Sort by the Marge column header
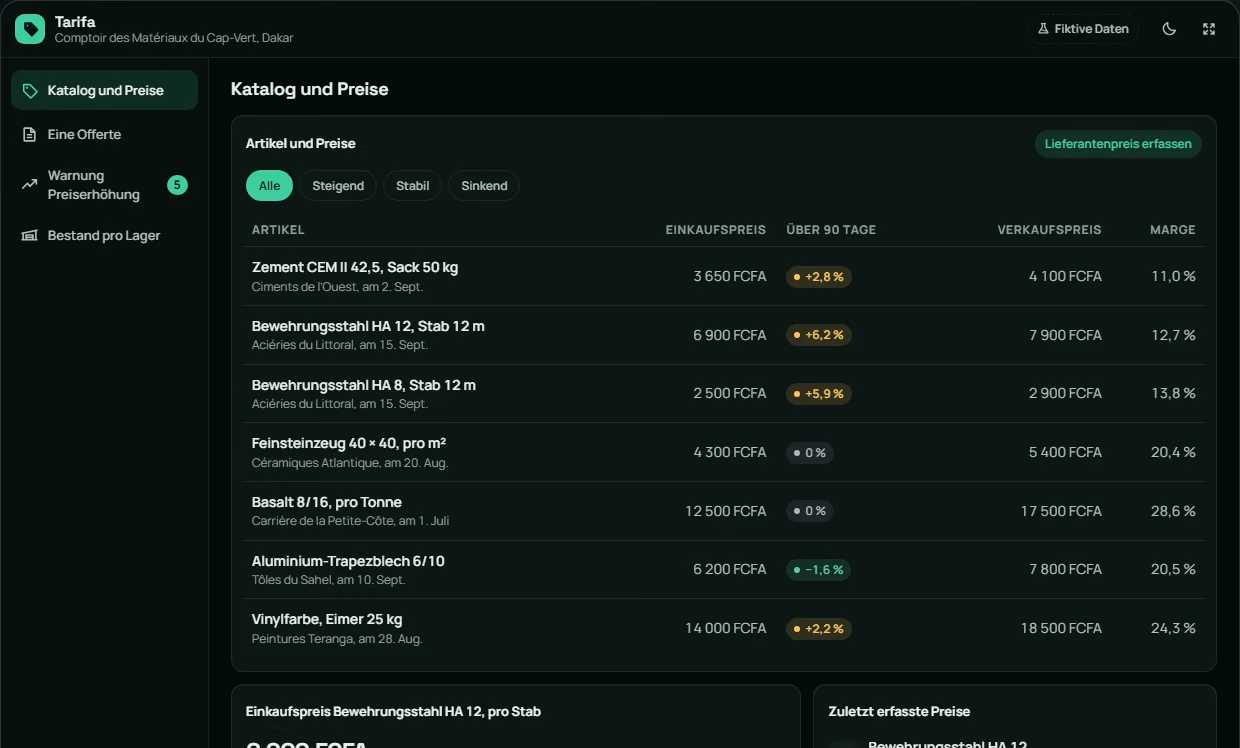The width and height of the screenshot is (1240, 748). [x=1172, y=230]
